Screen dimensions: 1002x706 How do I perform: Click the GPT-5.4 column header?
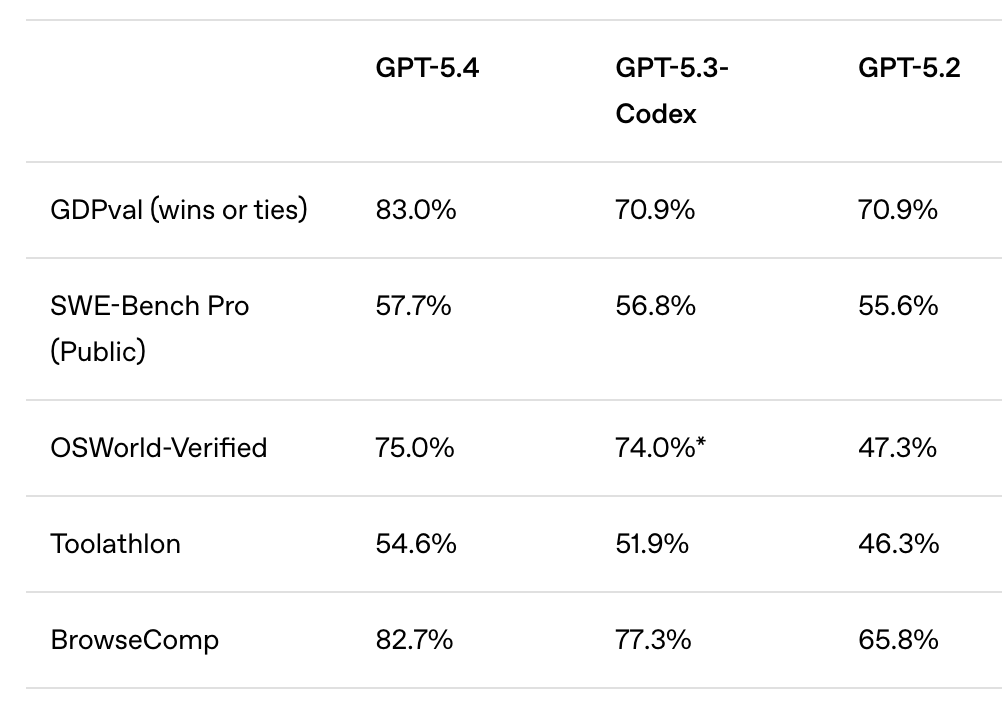click(x=427, y=69)
